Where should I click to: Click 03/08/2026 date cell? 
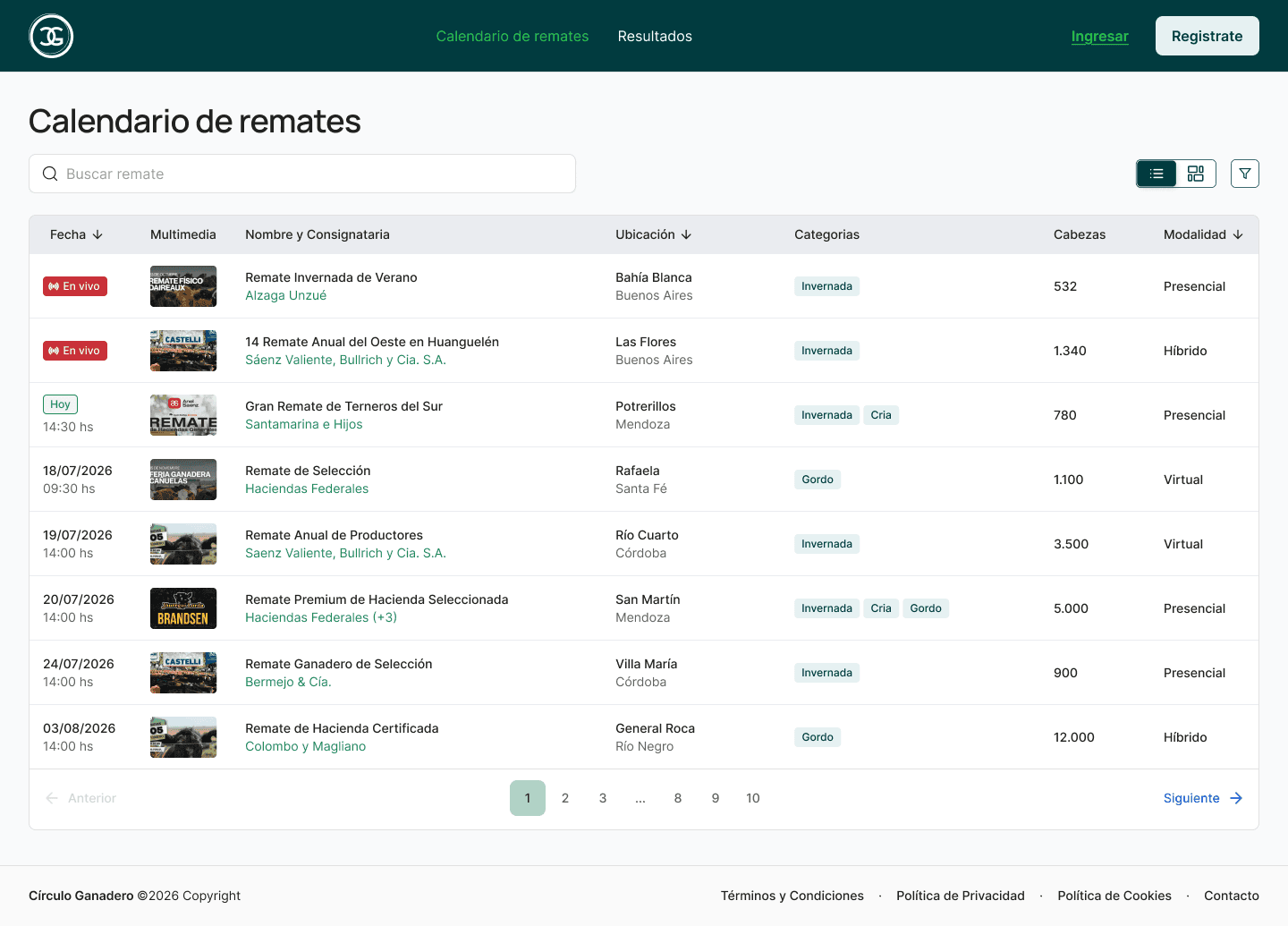click(80, 728)
